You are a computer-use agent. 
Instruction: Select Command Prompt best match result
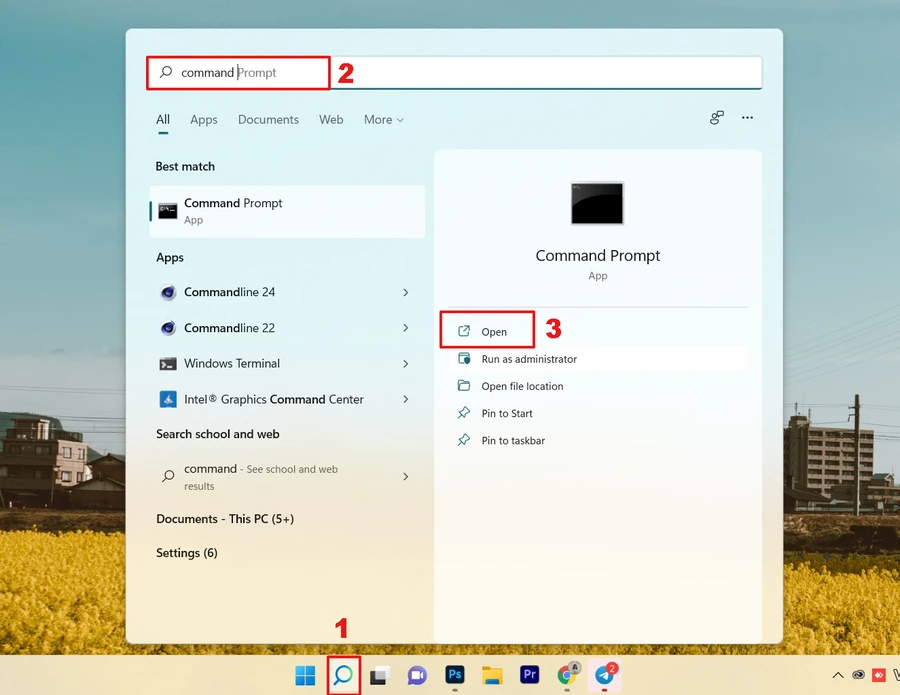(x=287, y=211)
